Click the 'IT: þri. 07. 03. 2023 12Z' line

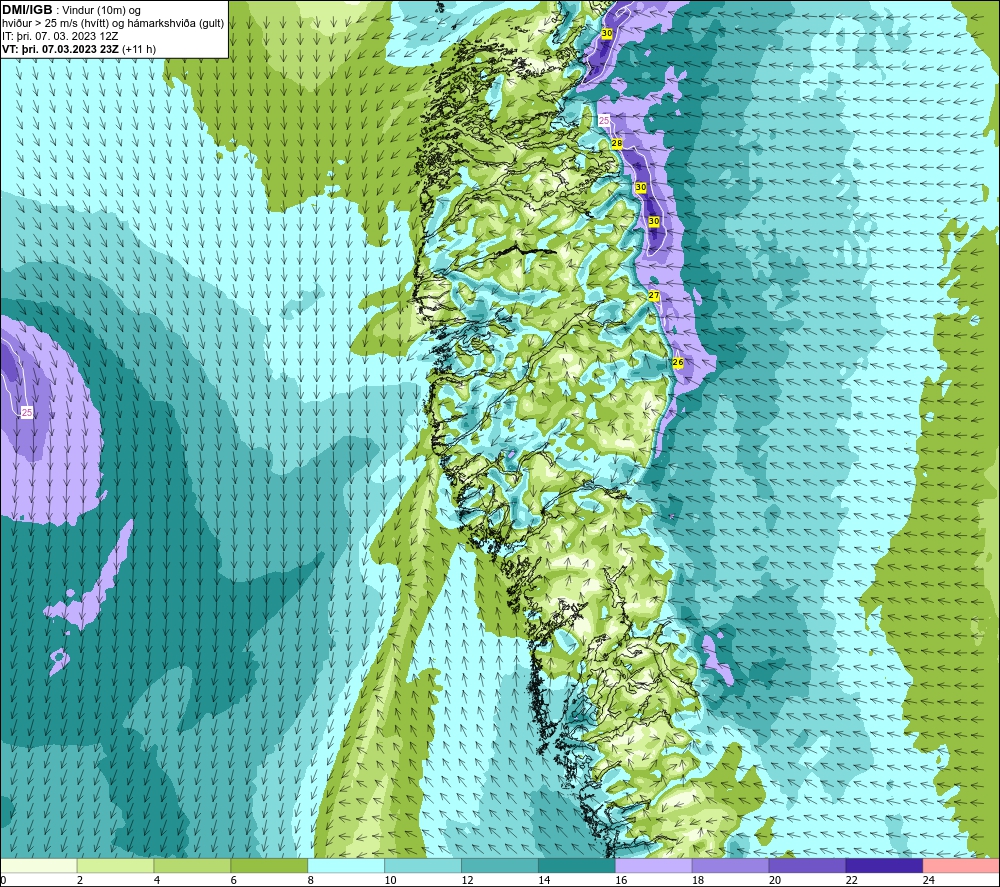[x=60, y=36]
